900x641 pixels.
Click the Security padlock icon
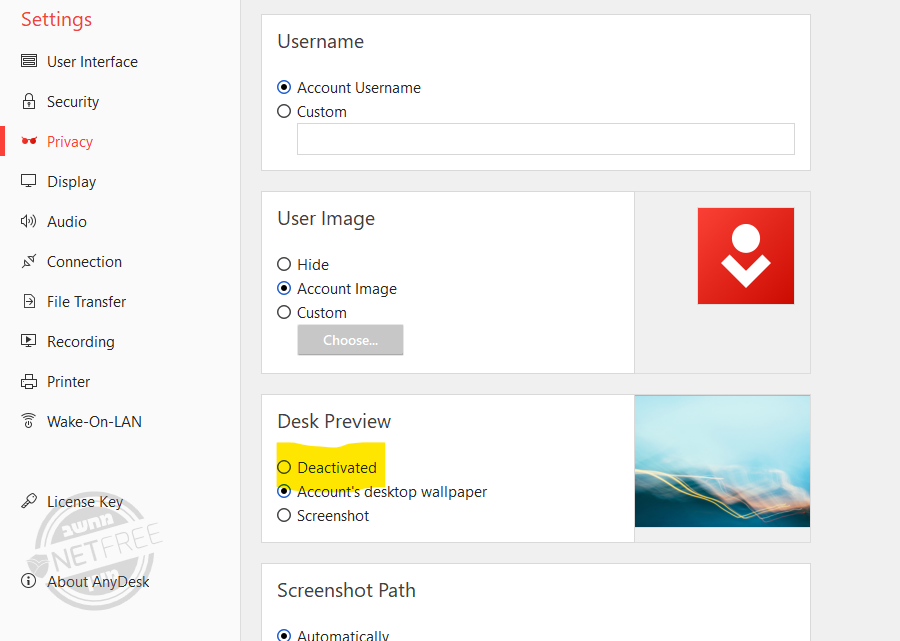[x=29, y=102]
